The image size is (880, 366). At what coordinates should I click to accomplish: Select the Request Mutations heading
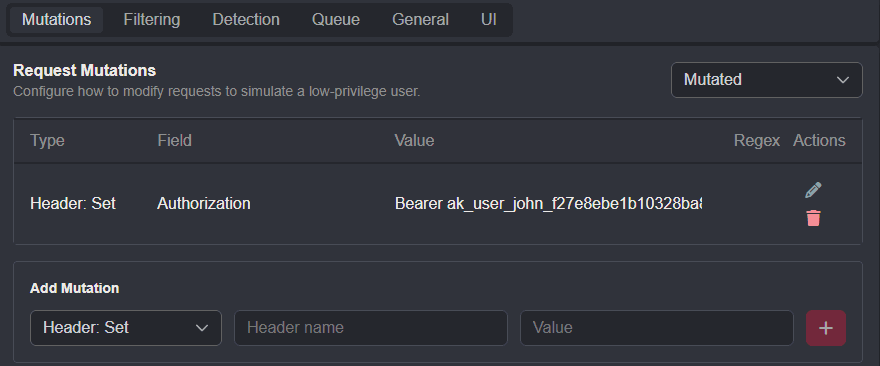pos(85,71)
